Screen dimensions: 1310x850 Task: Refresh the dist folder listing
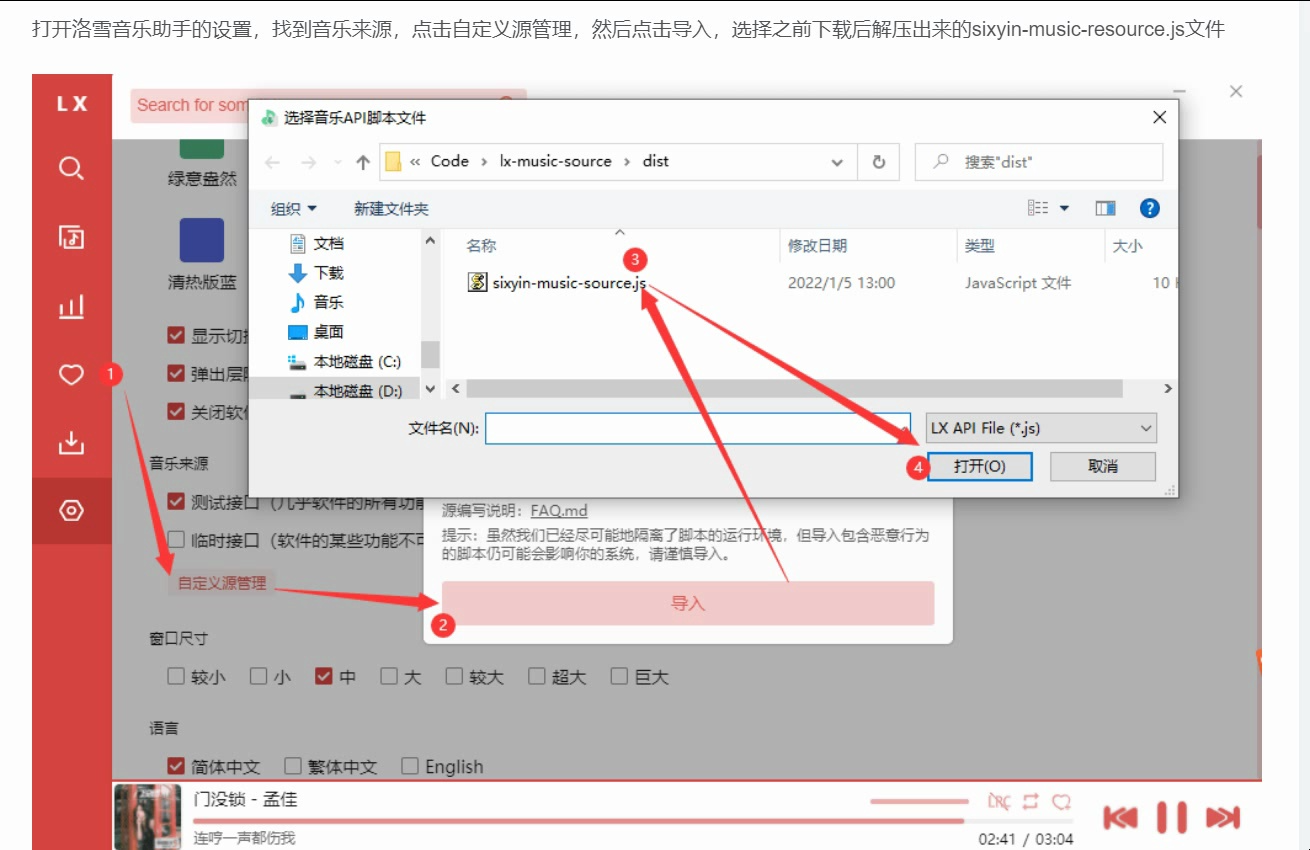tap(879, 162)
